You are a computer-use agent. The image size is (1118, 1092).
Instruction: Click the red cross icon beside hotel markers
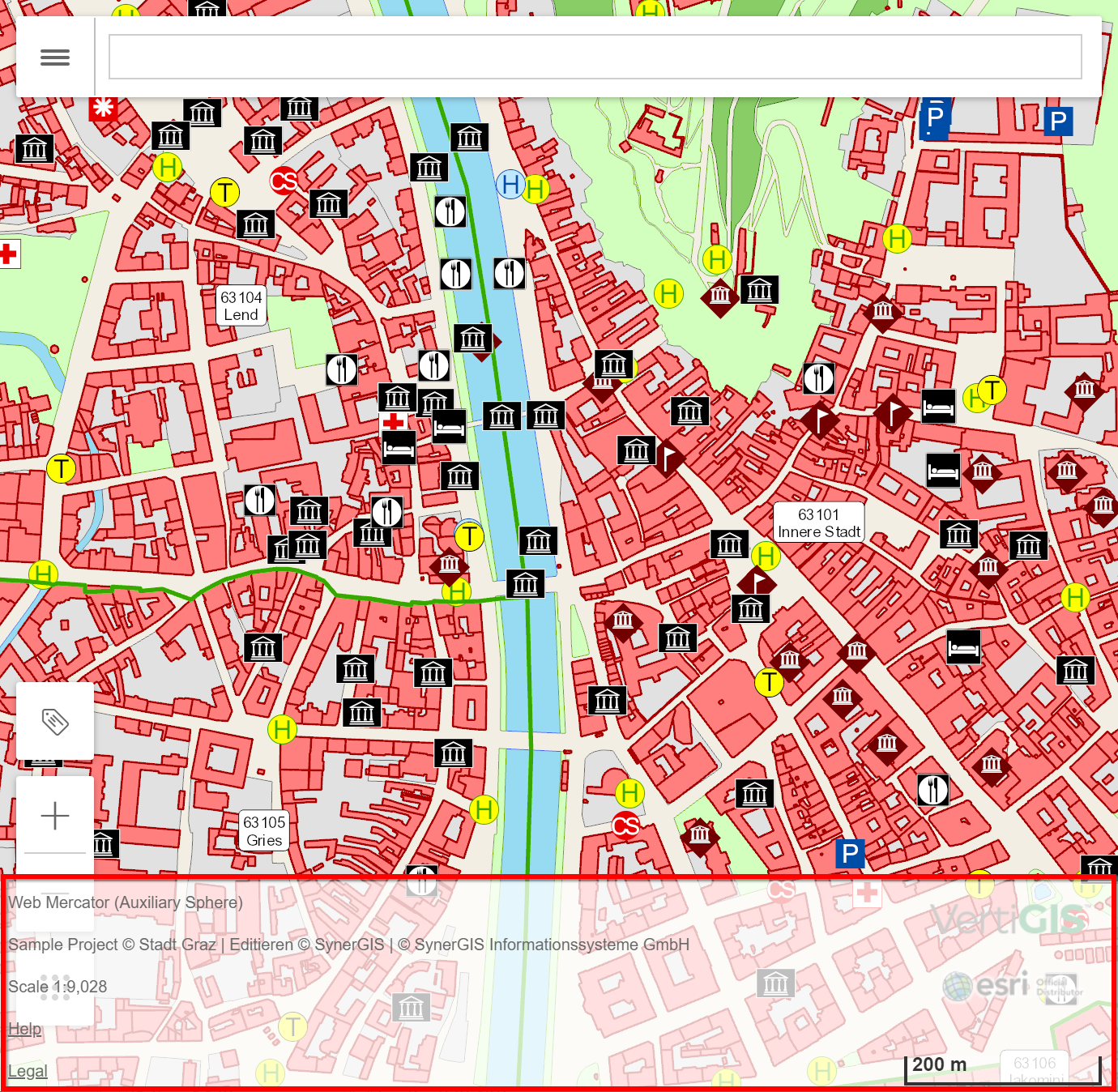pos(394,421)
